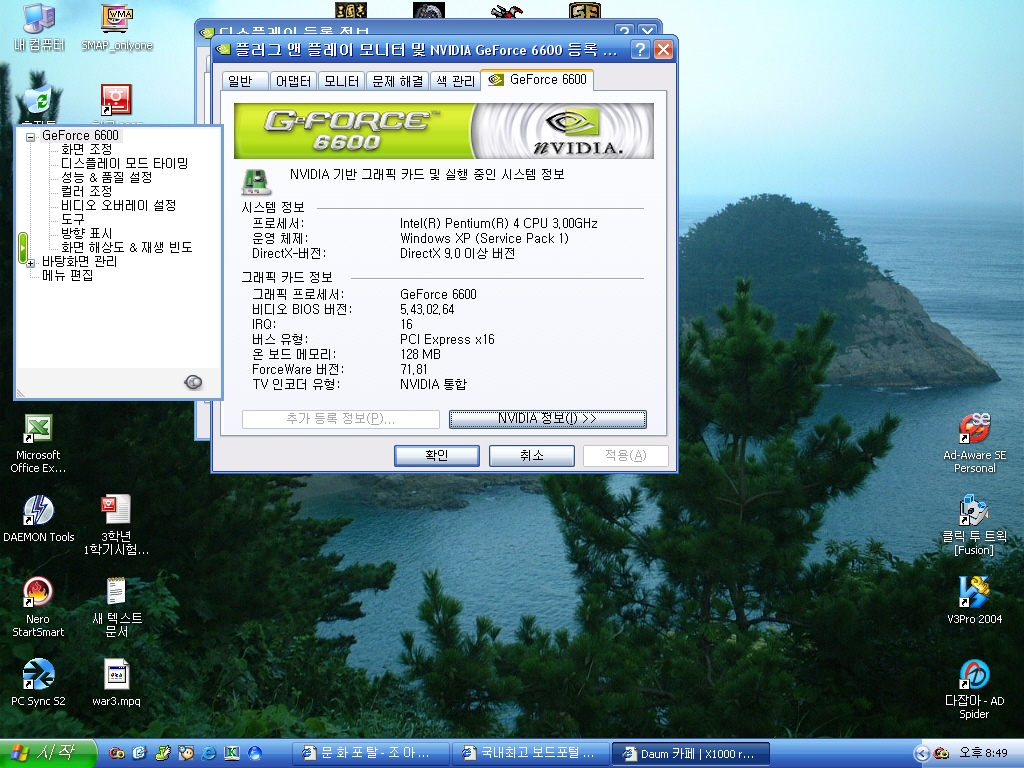
Task: Click the help question mark button in title bar
Action: click(x=641, y=50)
